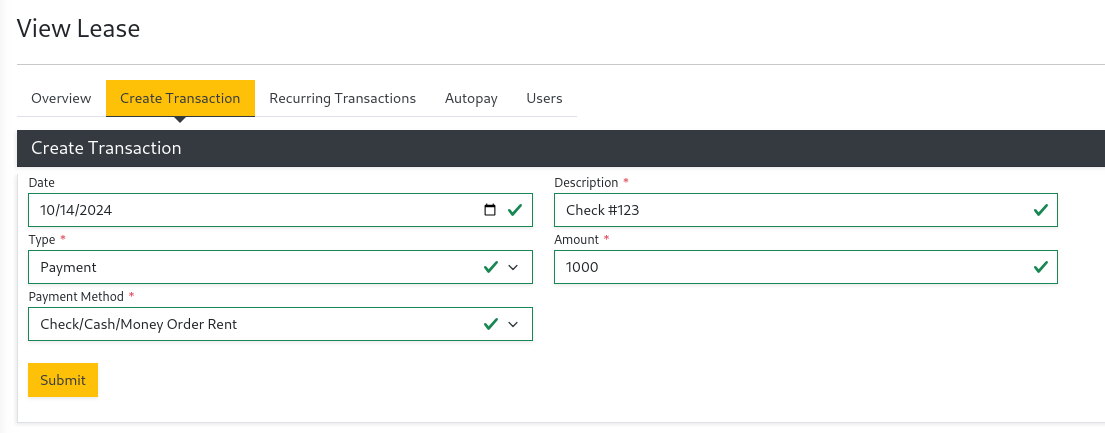
Task: Select the Create Transaction tab
Action: pyautogui.click(x=180, y=98)
